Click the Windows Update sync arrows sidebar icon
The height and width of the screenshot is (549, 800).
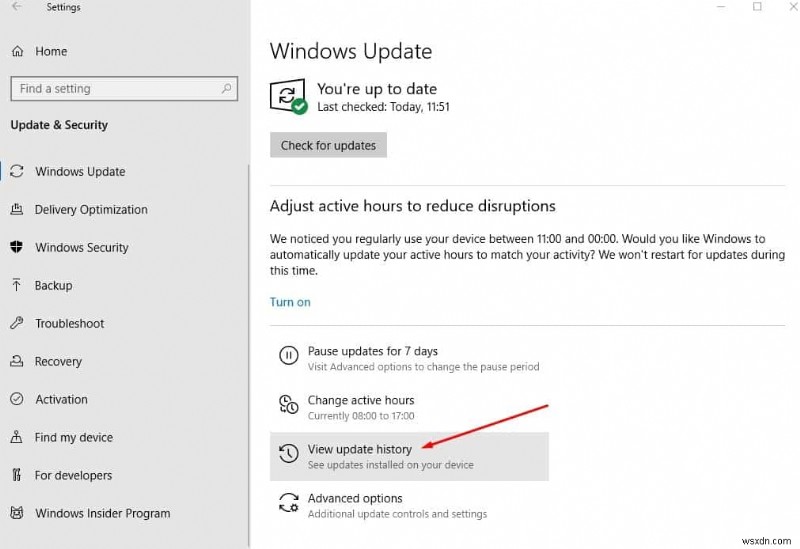17,171
